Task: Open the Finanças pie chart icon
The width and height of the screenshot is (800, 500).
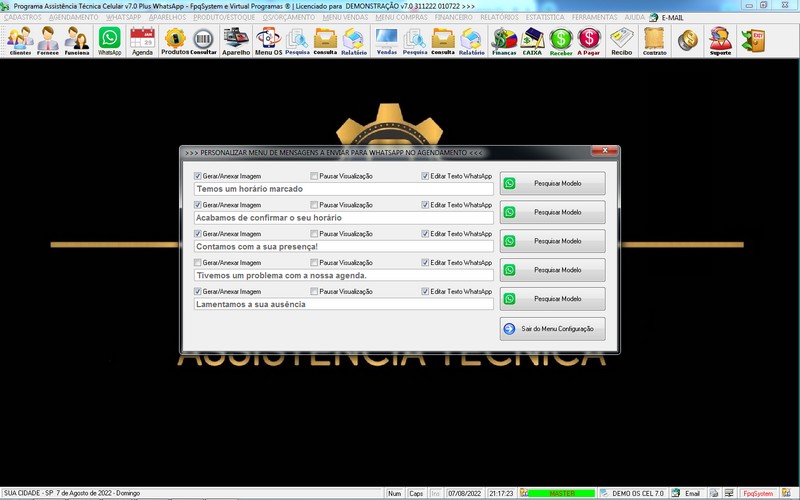Action: [504, 41]
